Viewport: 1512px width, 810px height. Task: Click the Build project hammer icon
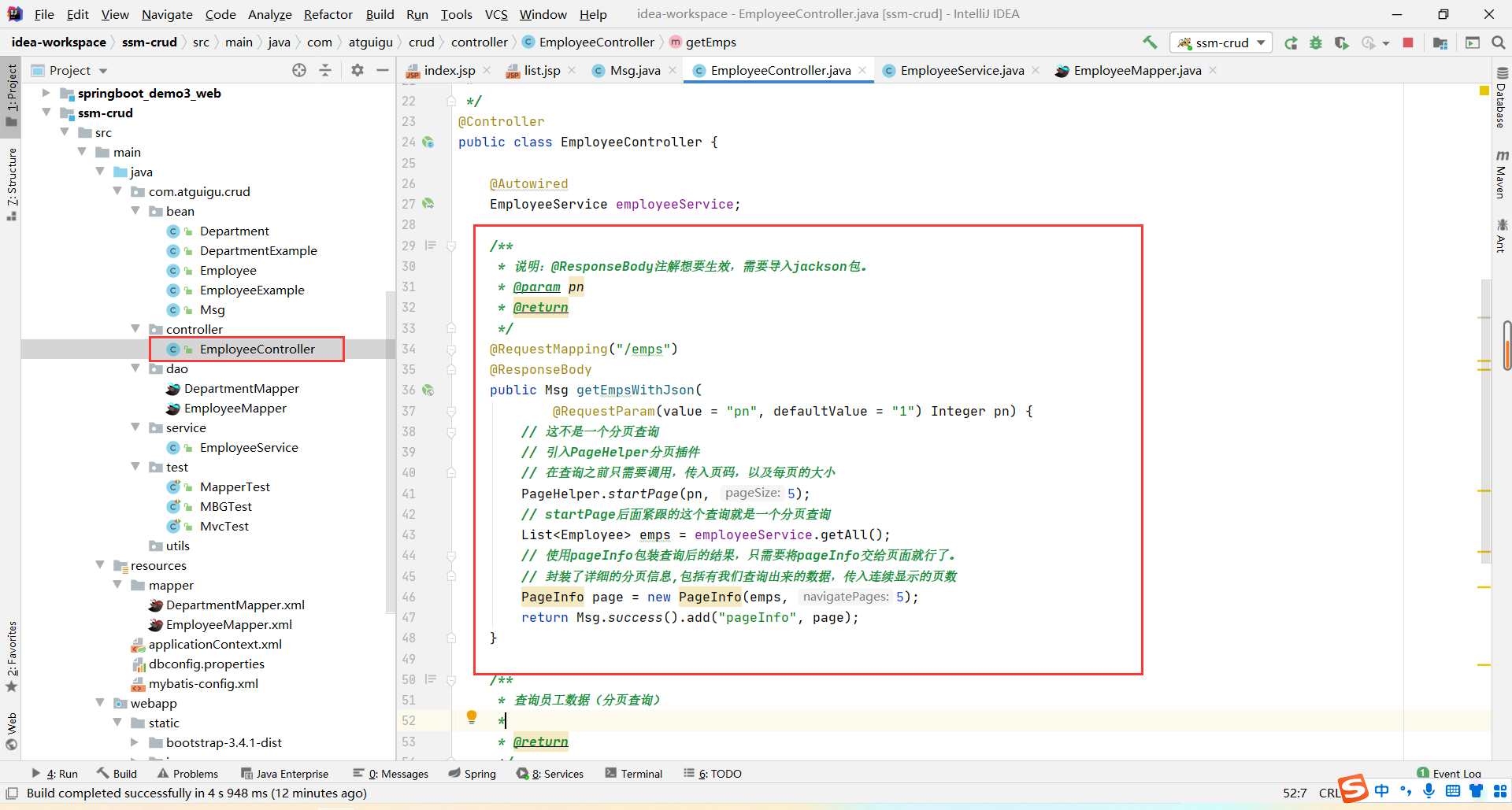pyautogui.click(x=1150, y=43)
